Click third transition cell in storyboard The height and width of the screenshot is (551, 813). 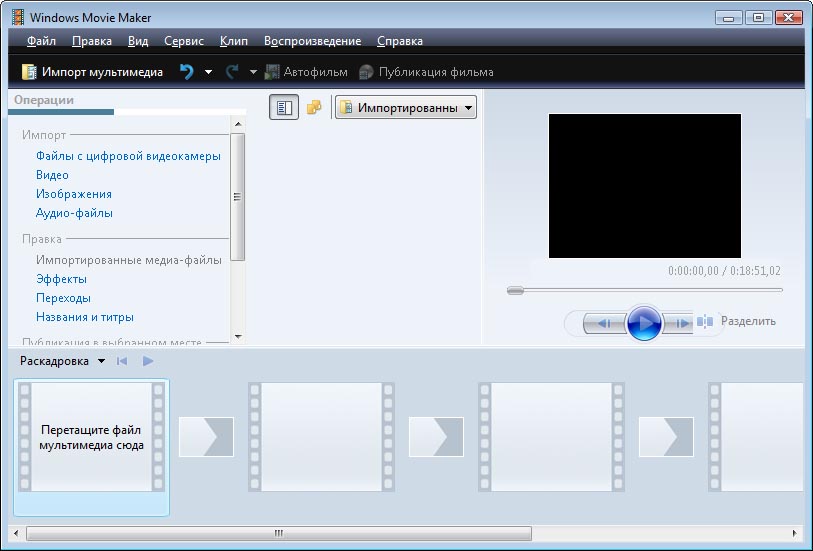666,437
